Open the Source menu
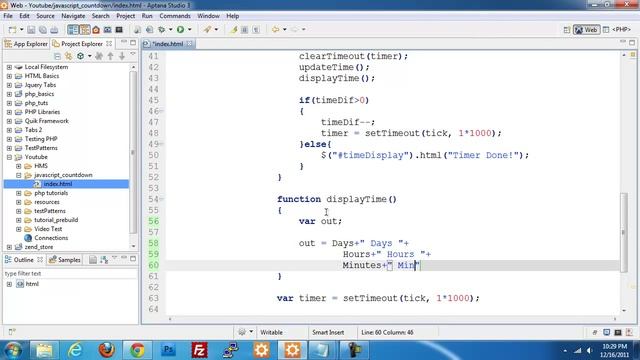 [45, 16]
